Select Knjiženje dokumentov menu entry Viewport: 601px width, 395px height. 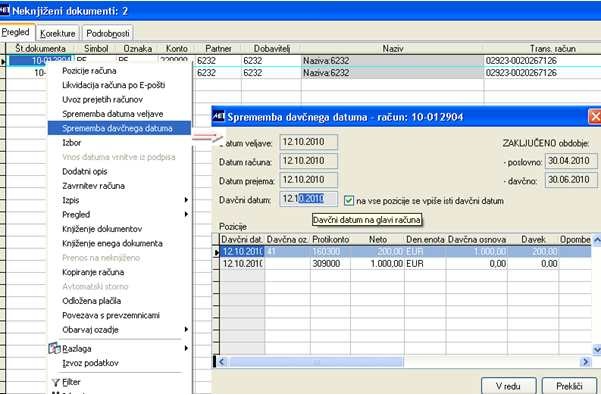(102, 229)
